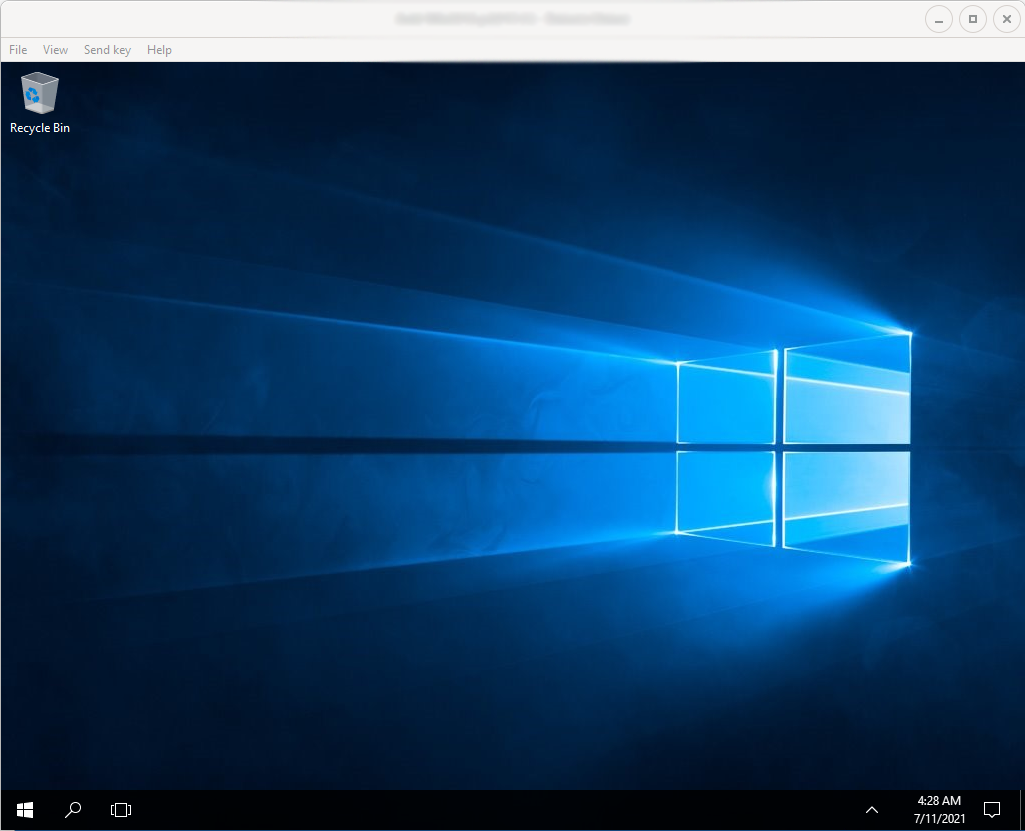Open the Windows Start menu
Viewport: 1025px width, 831px height.
click(25, 810)
